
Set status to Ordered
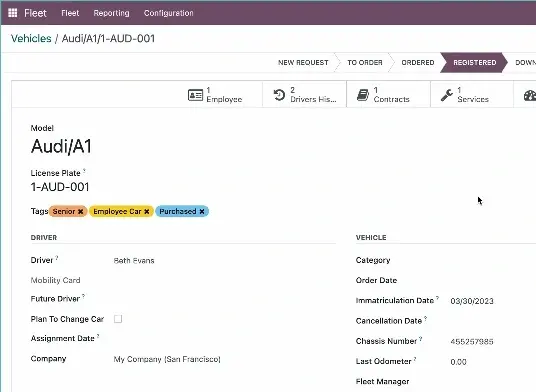(x=418, y=63)
